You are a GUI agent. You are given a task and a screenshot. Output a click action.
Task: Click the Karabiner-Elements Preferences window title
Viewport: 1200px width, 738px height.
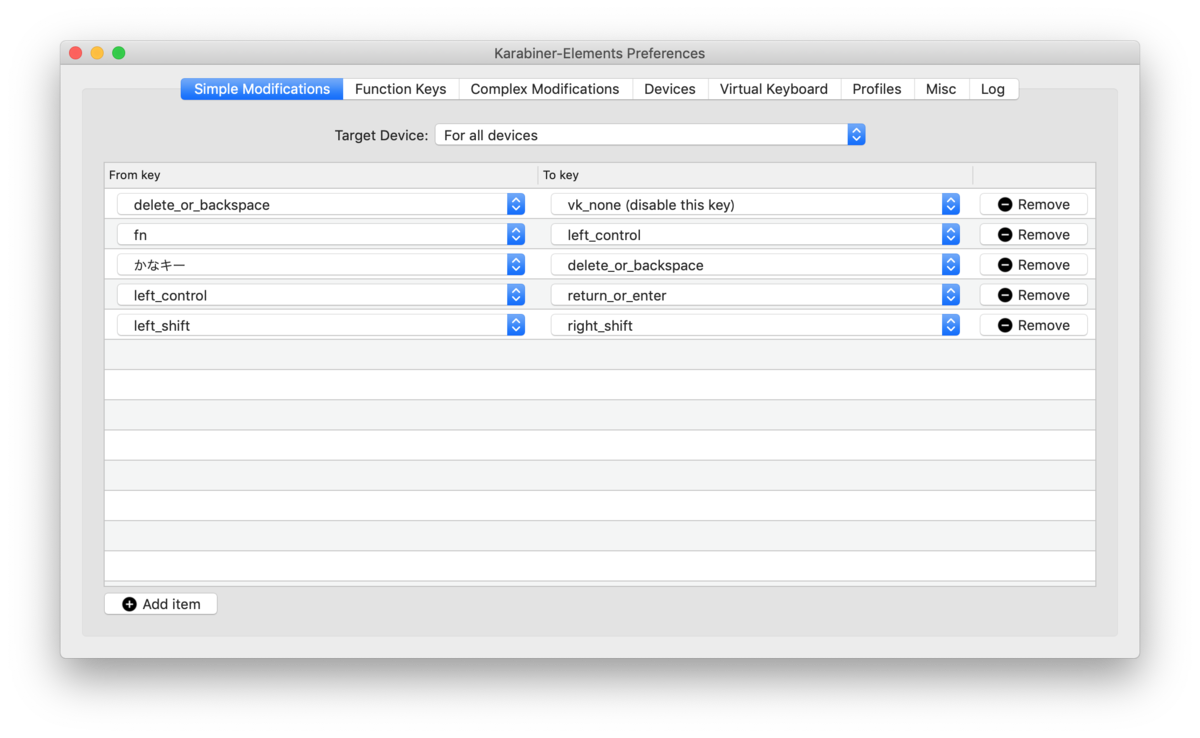click(599, 53)
